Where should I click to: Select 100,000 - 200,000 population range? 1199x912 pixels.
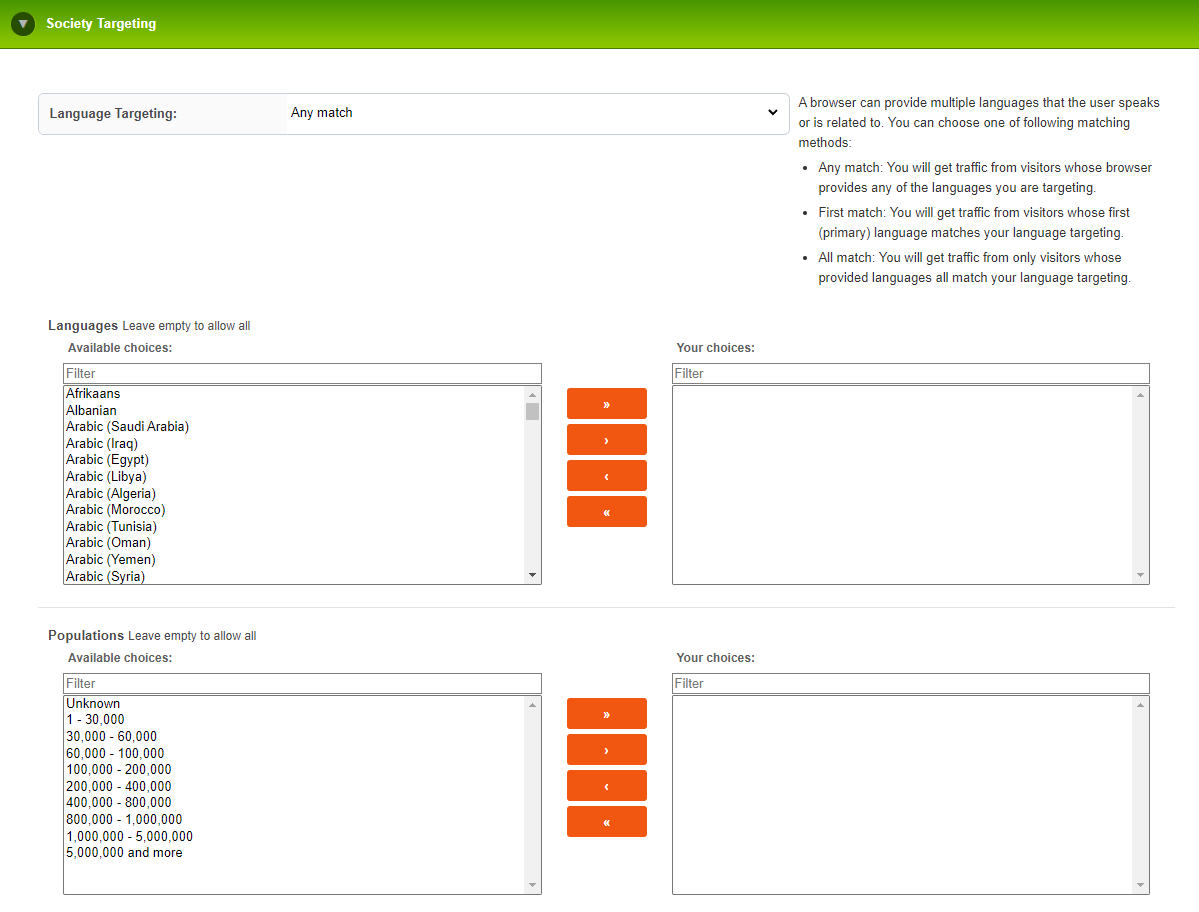[x=294, y=769]
